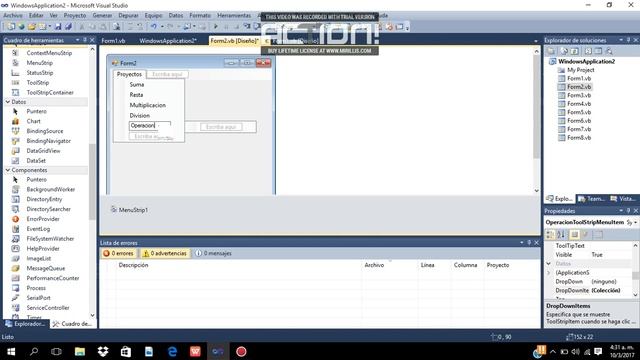Click the designer vertical scrollbar down arrow
The image size is (640, 360).
pyautogui.click(x=536, y=191)
